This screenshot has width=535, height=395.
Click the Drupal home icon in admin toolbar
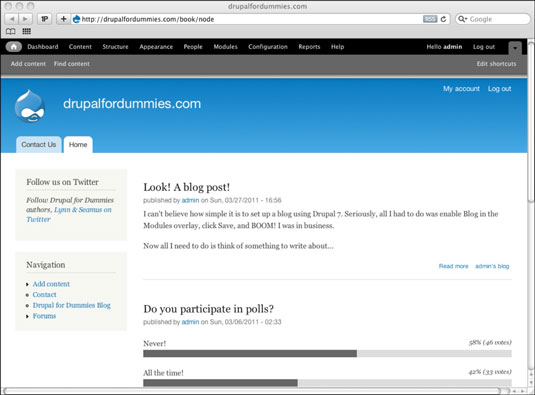tap(14, 47)
